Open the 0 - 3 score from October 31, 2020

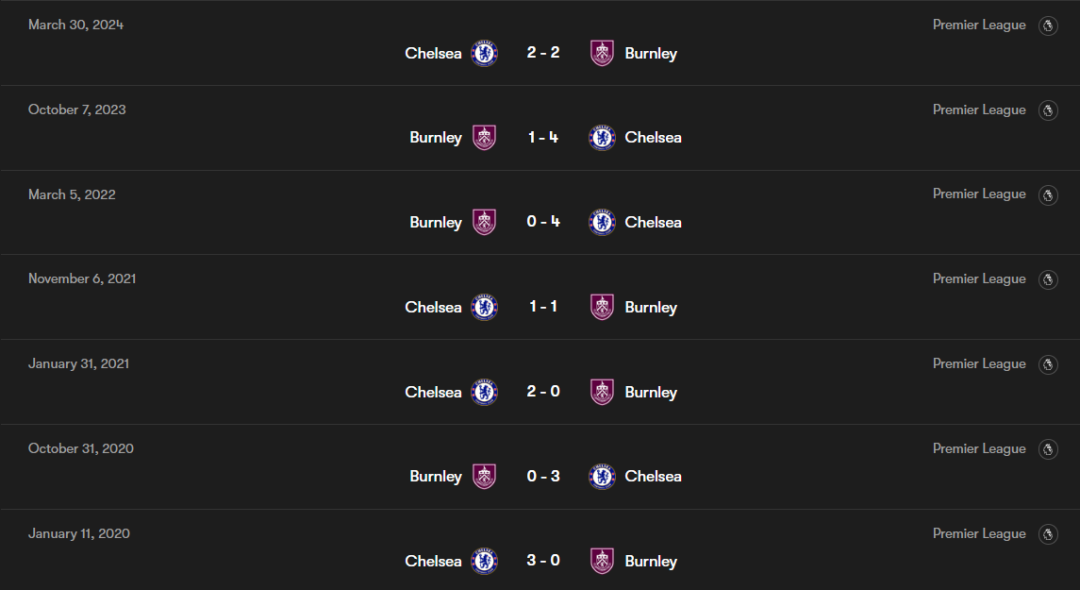(543, 476)
